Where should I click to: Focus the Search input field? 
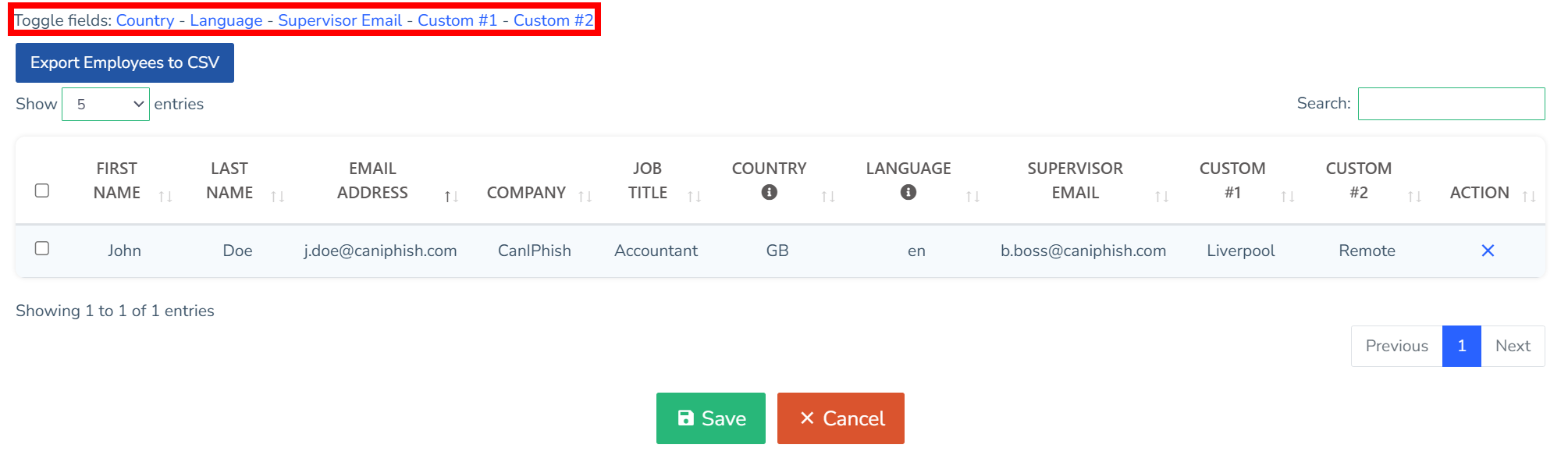(x=1451, y=104)
